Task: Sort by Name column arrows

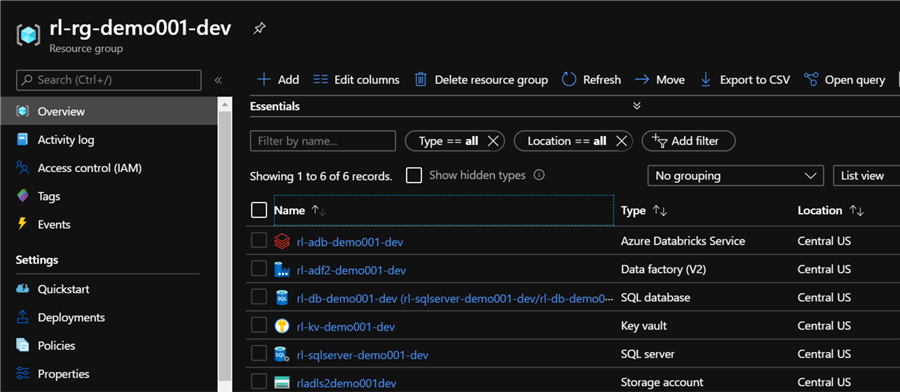Action: [319, 211]
